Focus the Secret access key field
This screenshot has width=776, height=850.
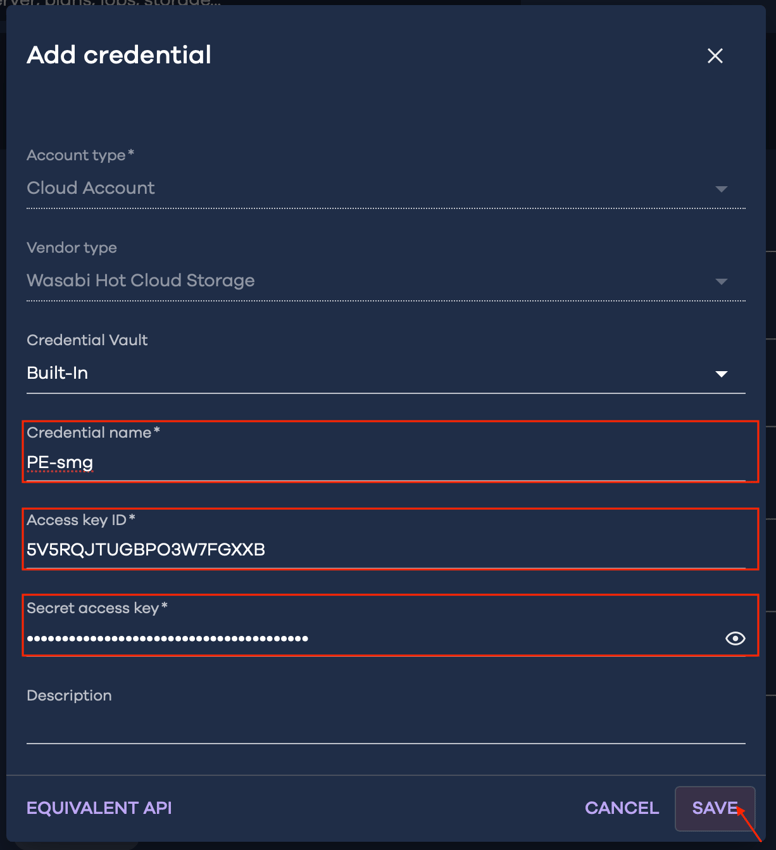tap(300, 638)
